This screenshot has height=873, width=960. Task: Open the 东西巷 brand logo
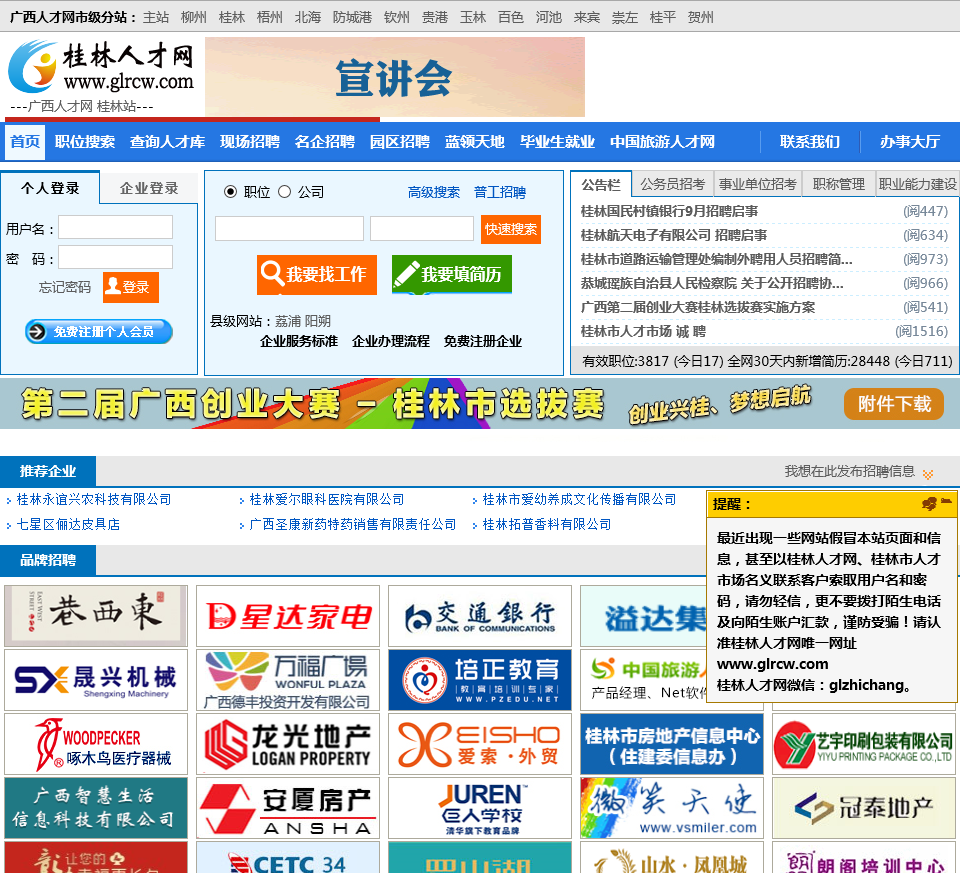(x=96, y=616)
